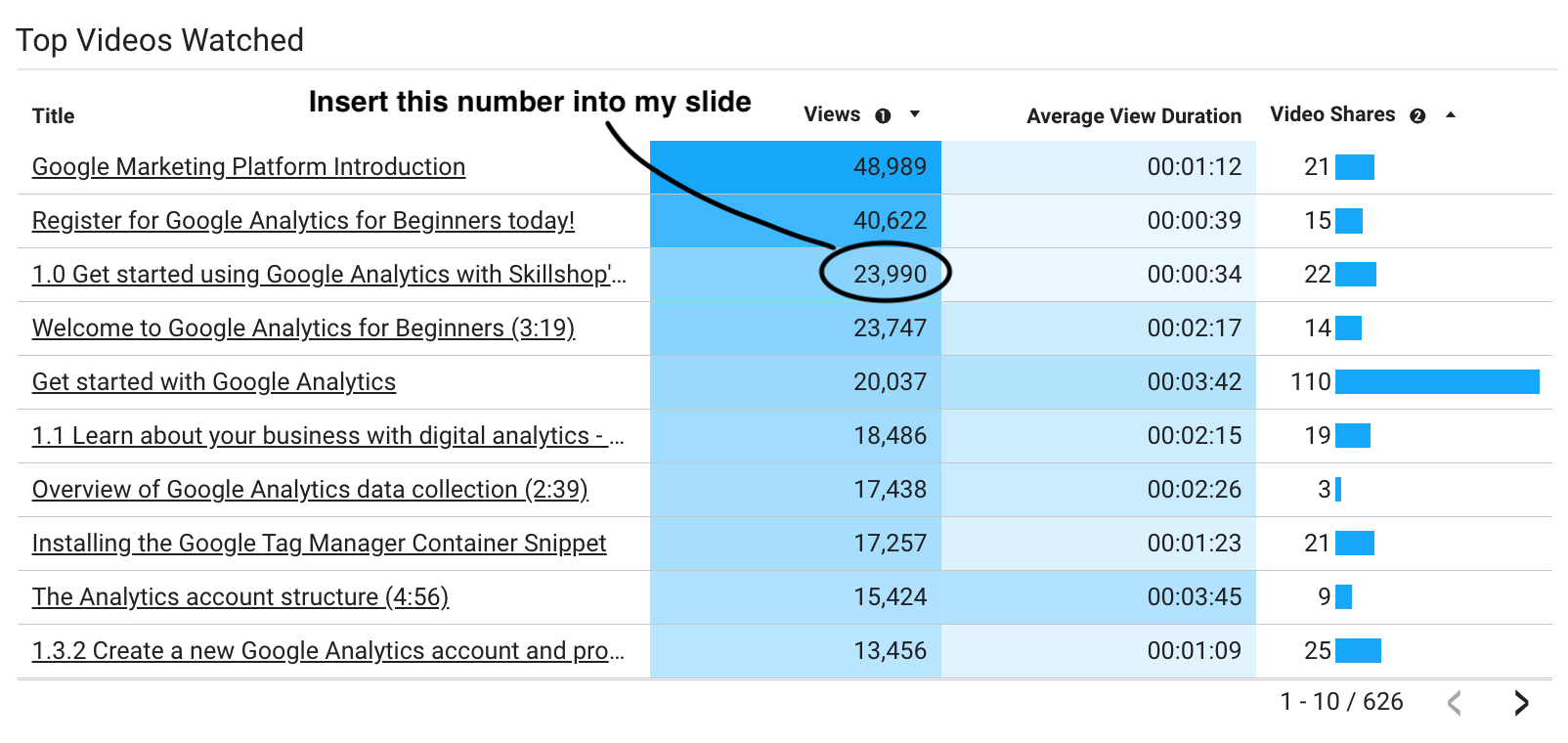The width and height of the screenshot is (1568, 743).
Task: Select the 20,037 views cell
Action: coord(796,382)
